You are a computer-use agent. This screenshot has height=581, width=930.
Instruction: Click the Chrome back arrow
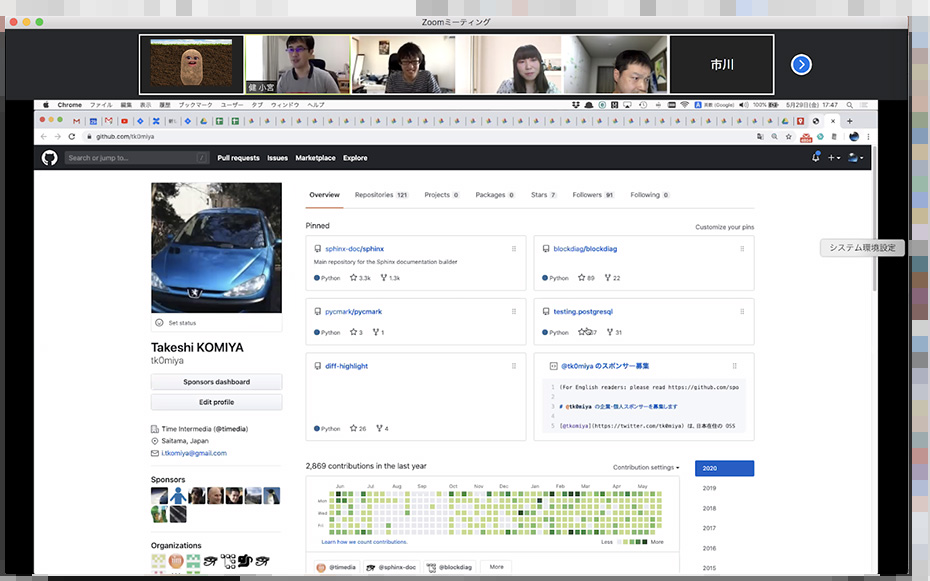pos(43,136)
